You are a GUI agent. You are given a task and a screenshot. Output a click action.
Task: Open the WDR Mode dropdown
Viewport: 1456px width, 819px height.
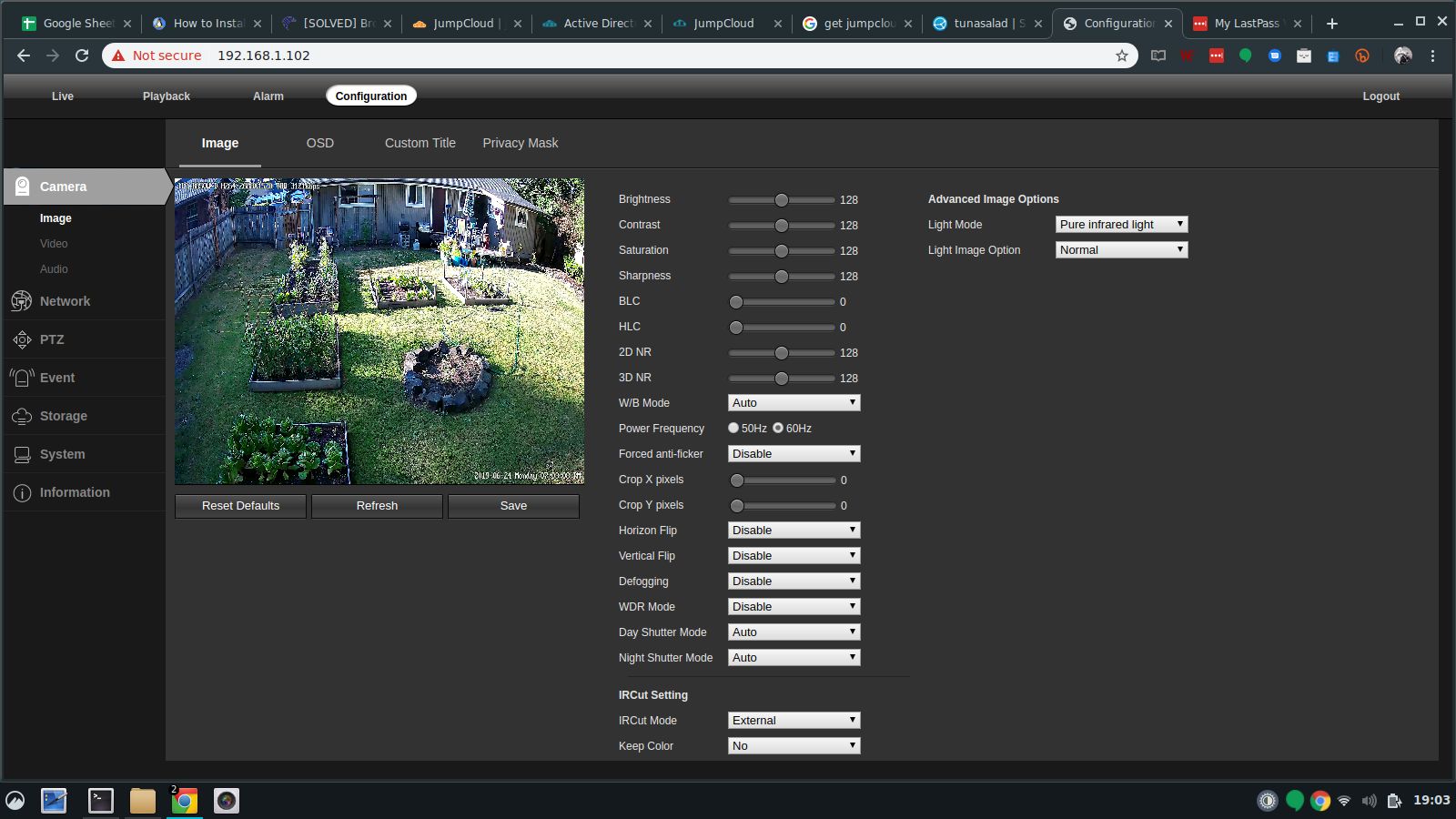pyautogui.click(x=794, y=607)
